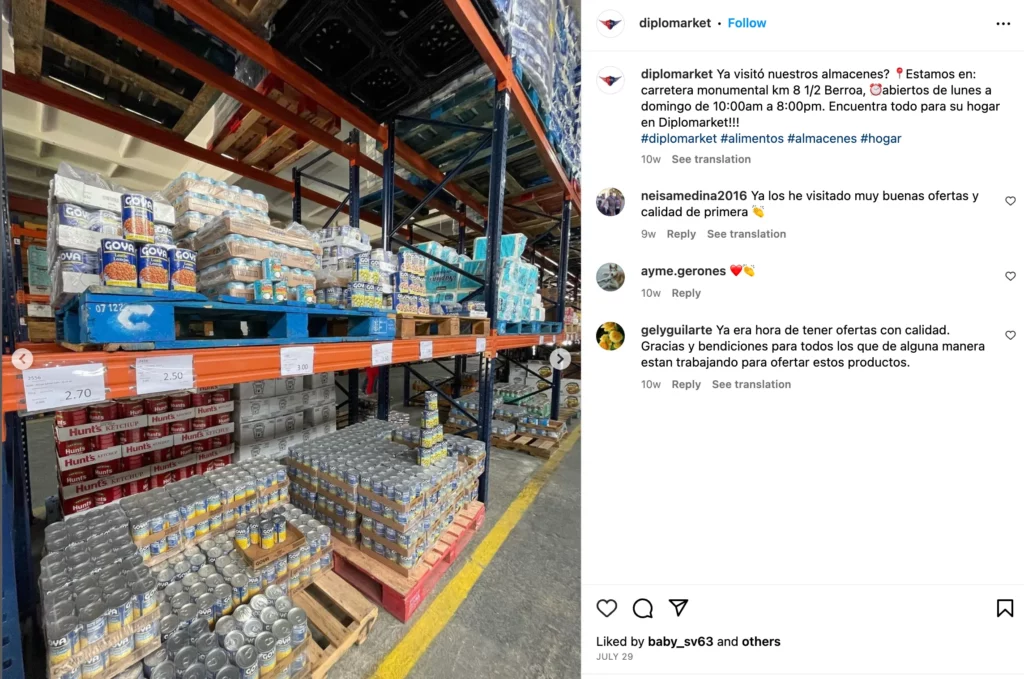Save post with bookmark icon
Viewport: 1024px width, 679px height.
(x=1004, y=608)
